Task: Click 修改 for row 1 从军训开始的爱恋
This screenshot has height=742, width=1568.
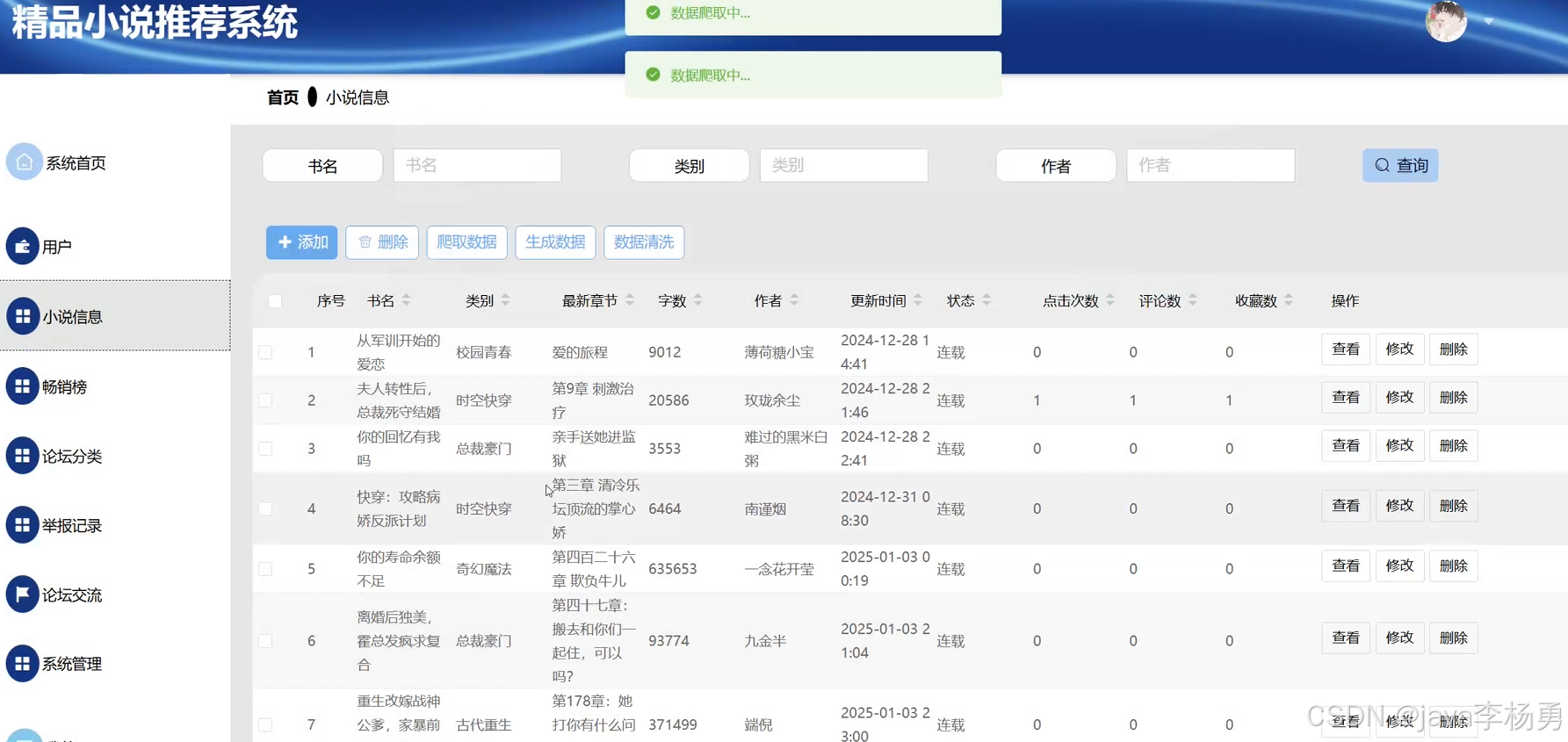Action: pos(1399,349)
